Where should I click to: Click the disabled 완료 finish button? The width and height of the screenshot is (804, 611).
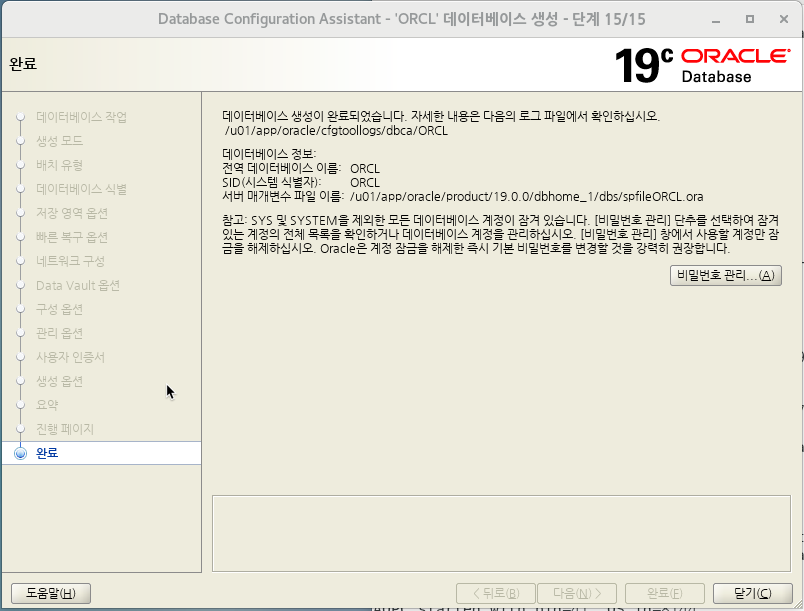tap(665, 593)
